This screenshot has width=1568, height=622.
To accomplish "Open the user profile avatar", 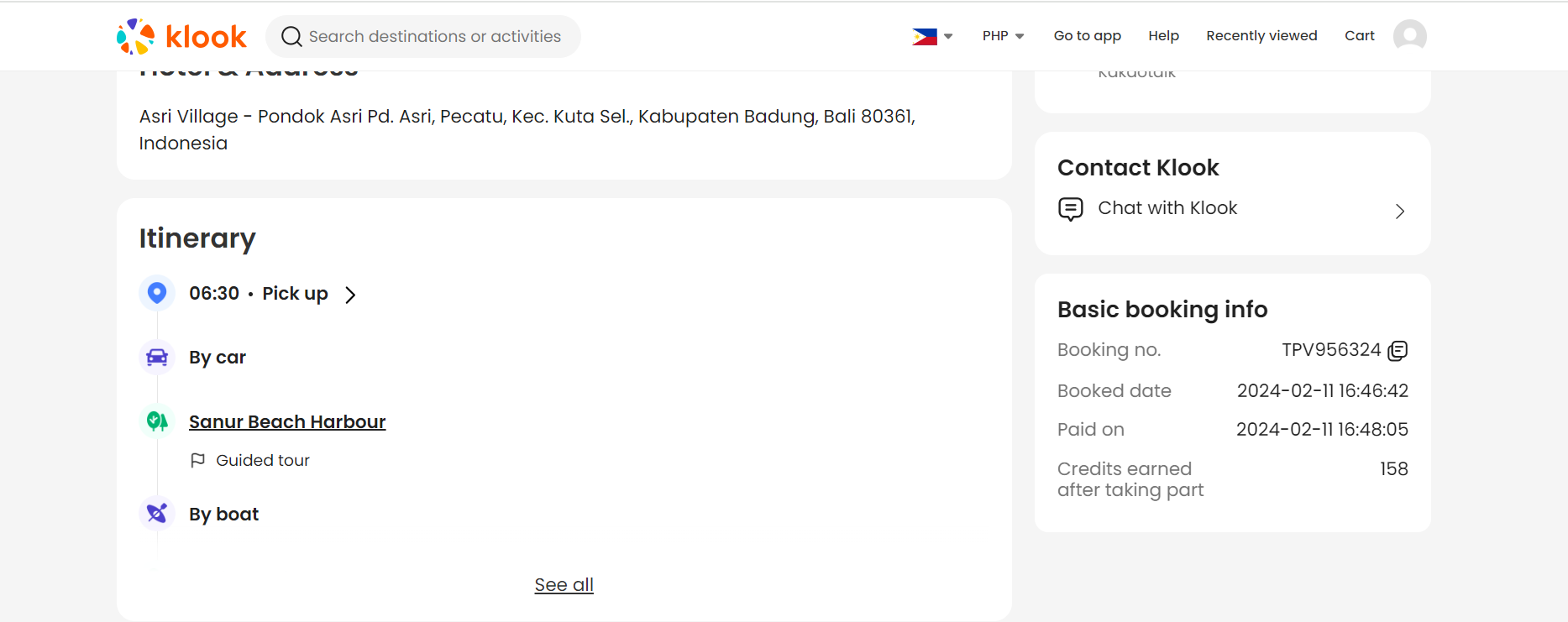I will [1409, 35].
